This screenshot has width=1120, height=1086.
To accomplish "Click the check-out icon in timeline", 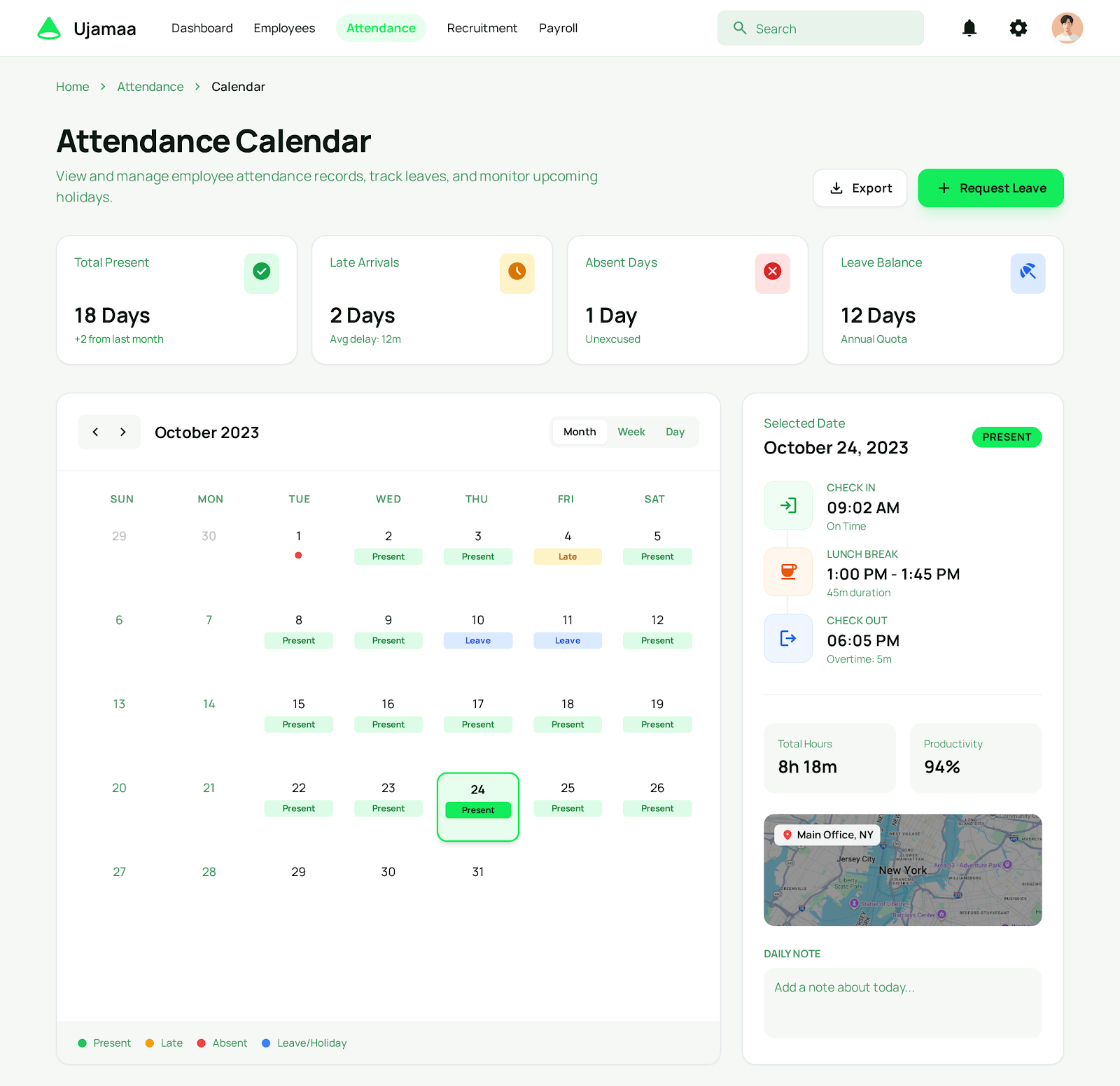I will (x=788, y=638).
